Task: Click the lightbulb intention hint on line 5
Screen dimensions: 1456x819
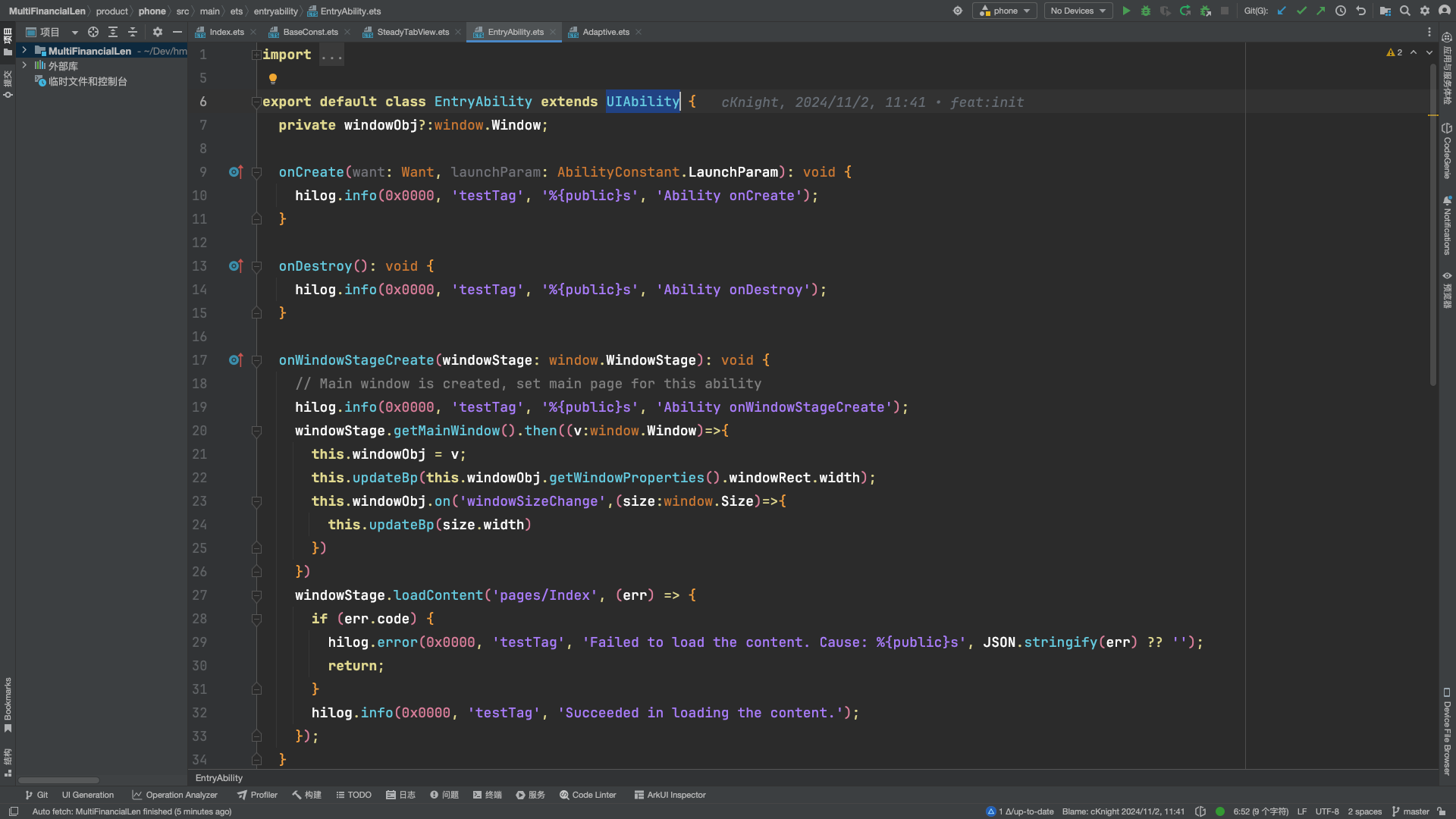Action: coord(273,78)
